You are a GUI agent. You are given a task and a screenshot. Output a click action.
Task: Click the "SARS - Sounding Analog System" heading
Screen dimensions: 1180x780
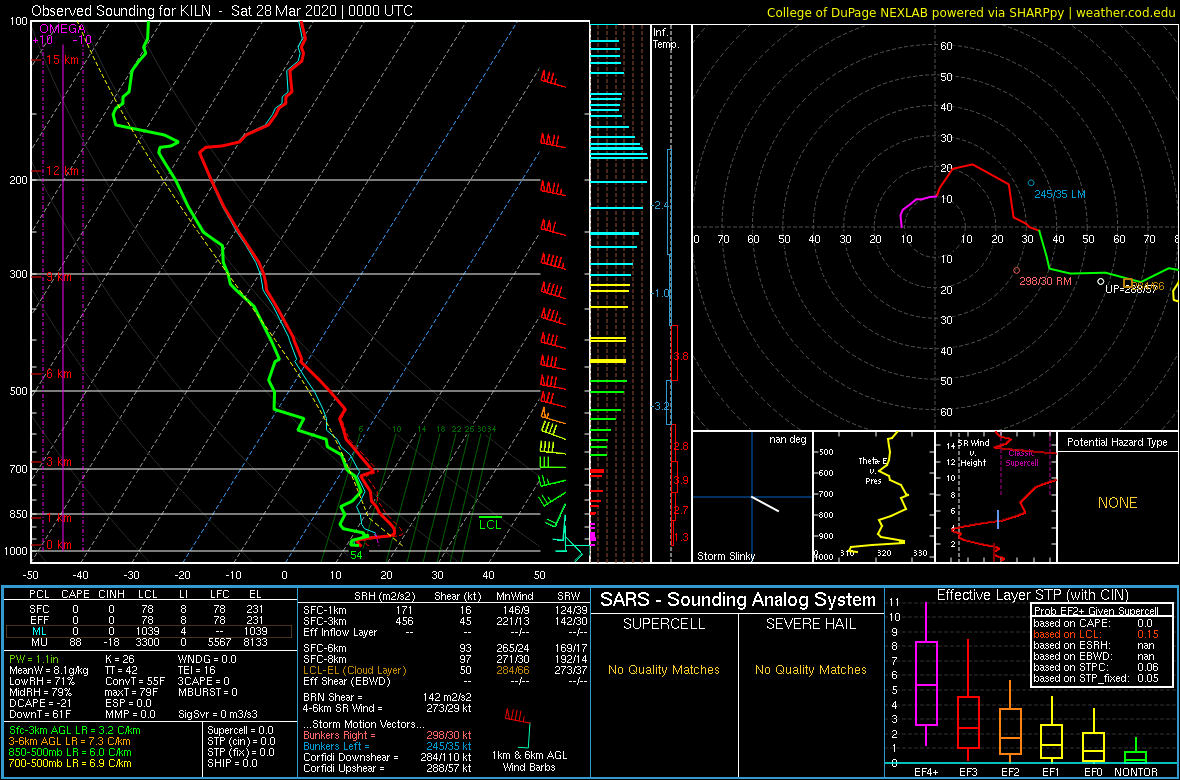(x=738, y=600)
